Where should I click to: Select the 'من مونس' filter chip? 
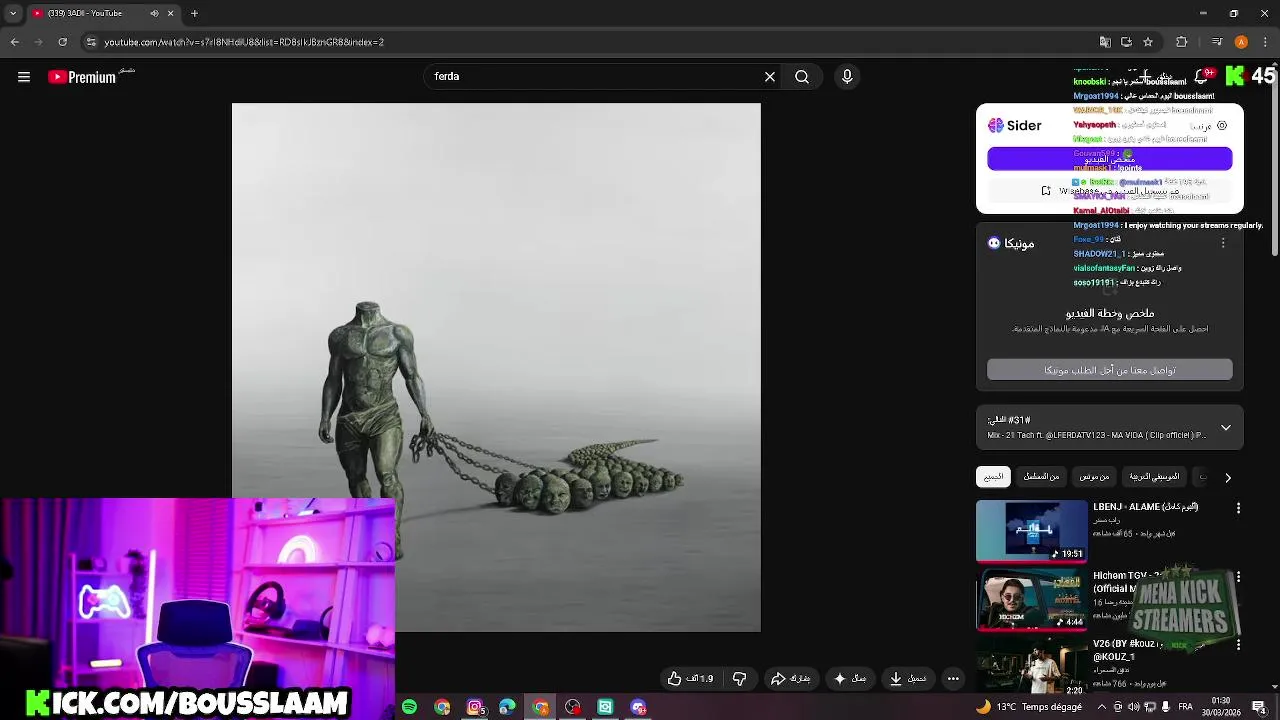click(1095, 477)
